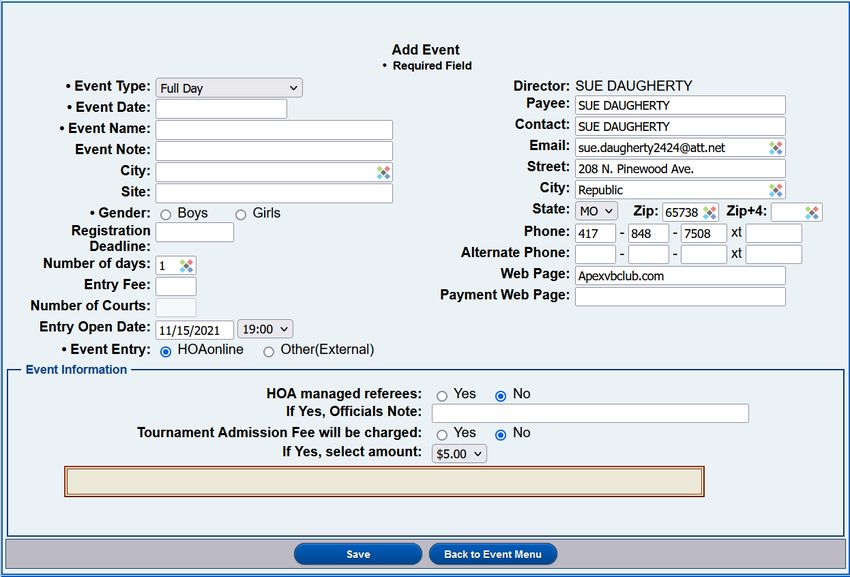850x577 pixels.
Task: Click the autofill icon in Zip+4 field
Action: coord(812,212)
